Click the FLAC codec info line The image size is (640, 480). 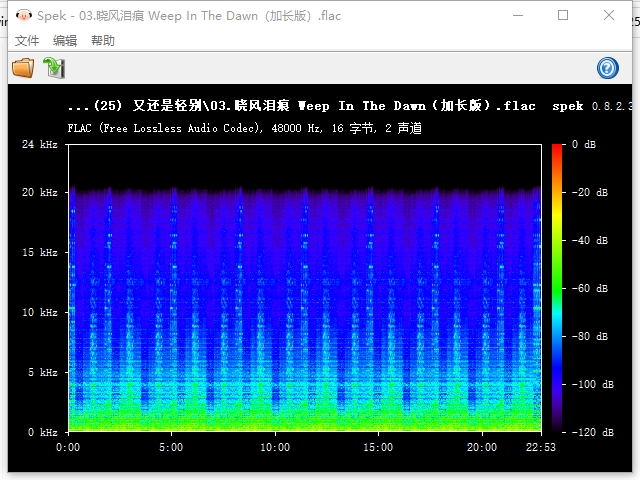pos(244,128)
